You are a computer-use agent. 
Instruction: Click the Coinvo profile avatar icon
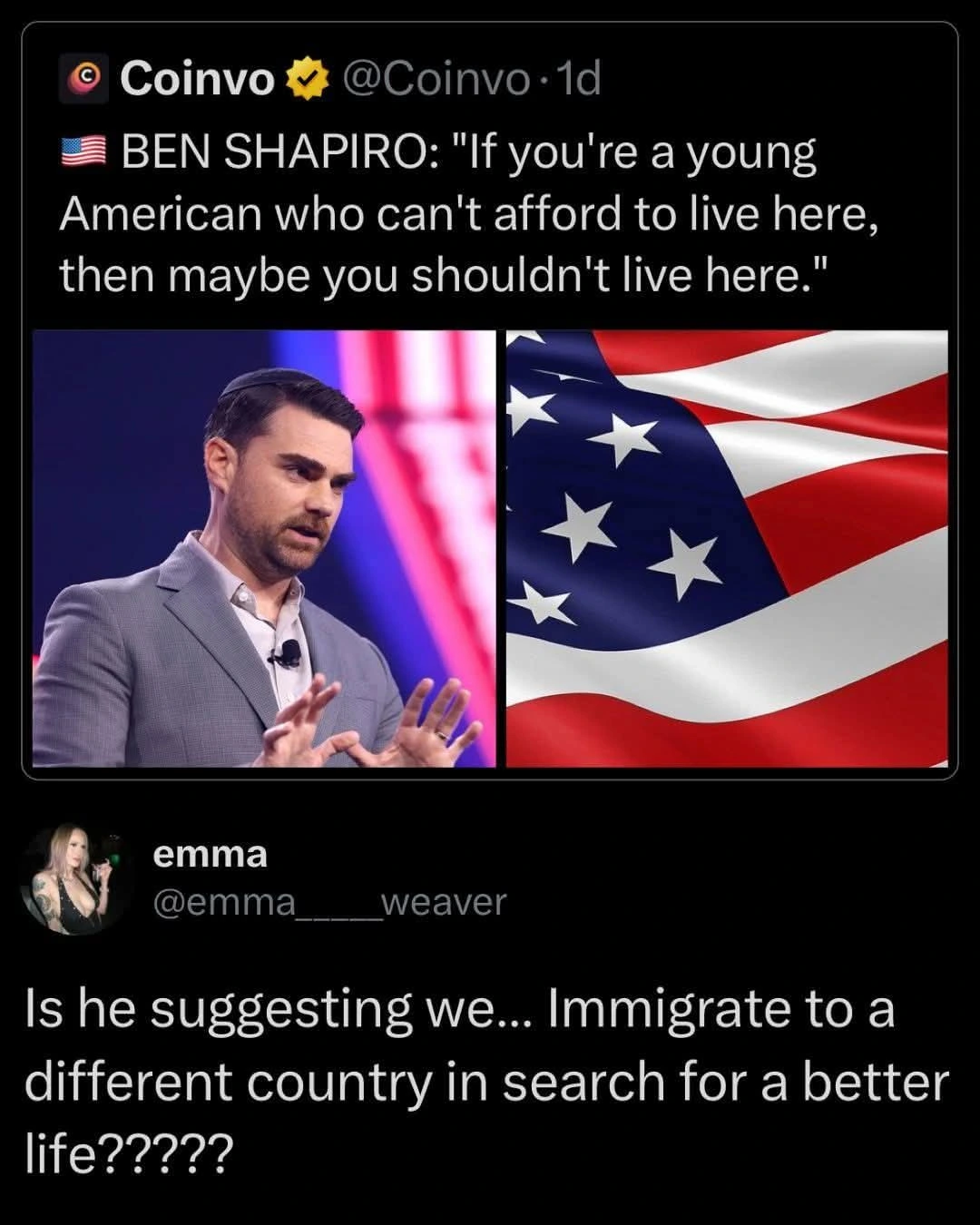point(86,80)
